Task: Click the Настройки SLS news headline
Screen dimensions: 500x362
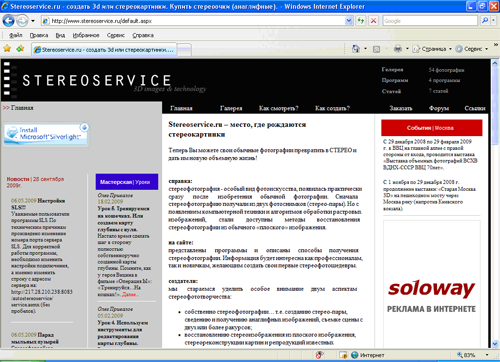Action: point(38,204)
